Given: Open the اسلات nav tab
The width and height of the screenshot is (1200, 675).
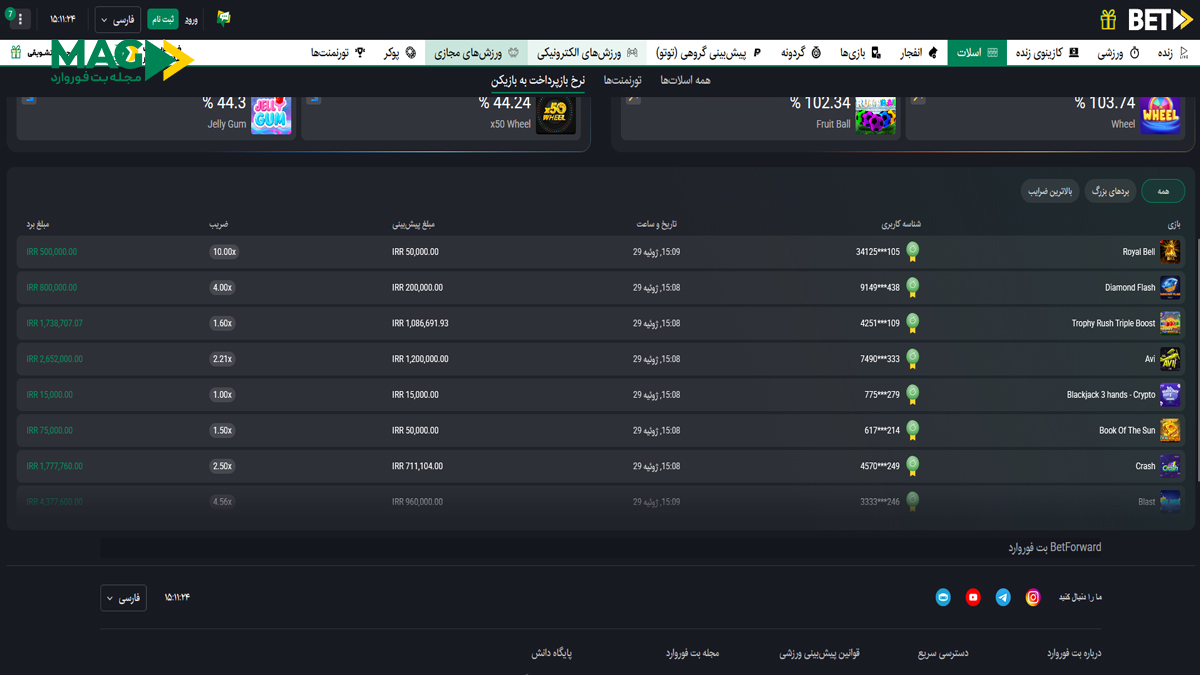Looking at the screenshot, I should [978, 52].
